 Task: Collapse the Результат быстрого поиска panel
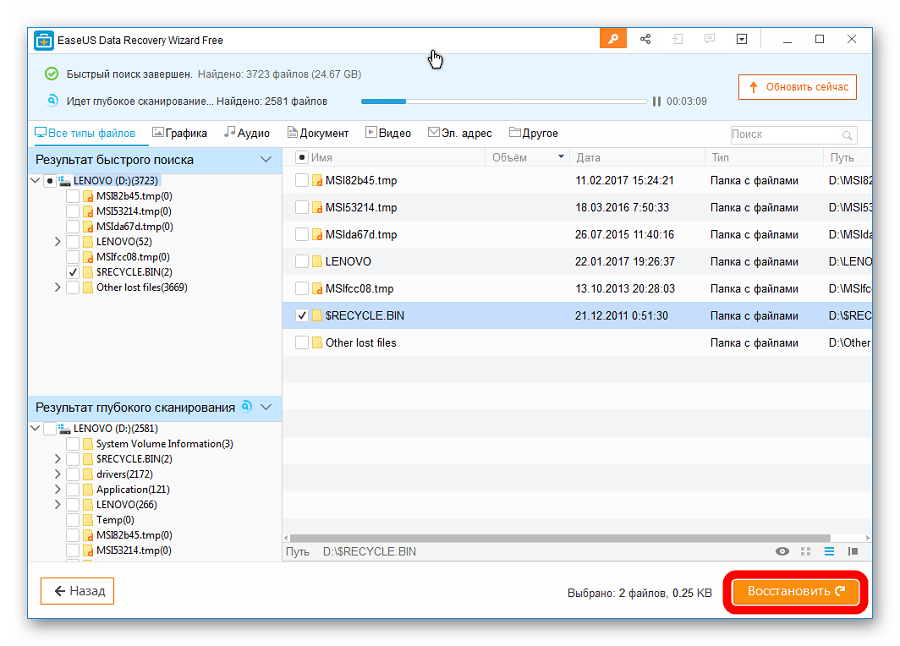[266, 159]
